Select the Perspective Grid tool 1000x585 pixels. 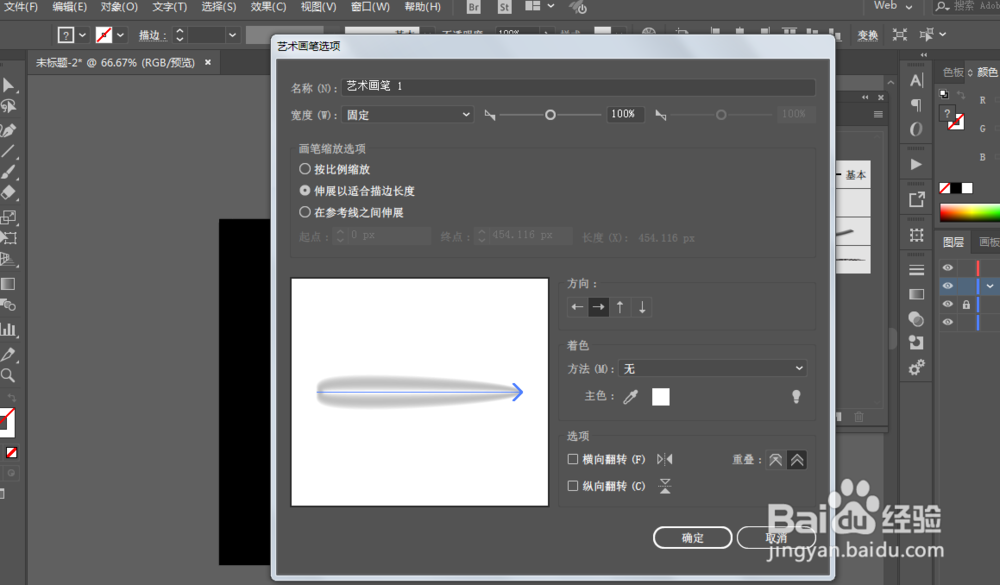coord(8,259)
